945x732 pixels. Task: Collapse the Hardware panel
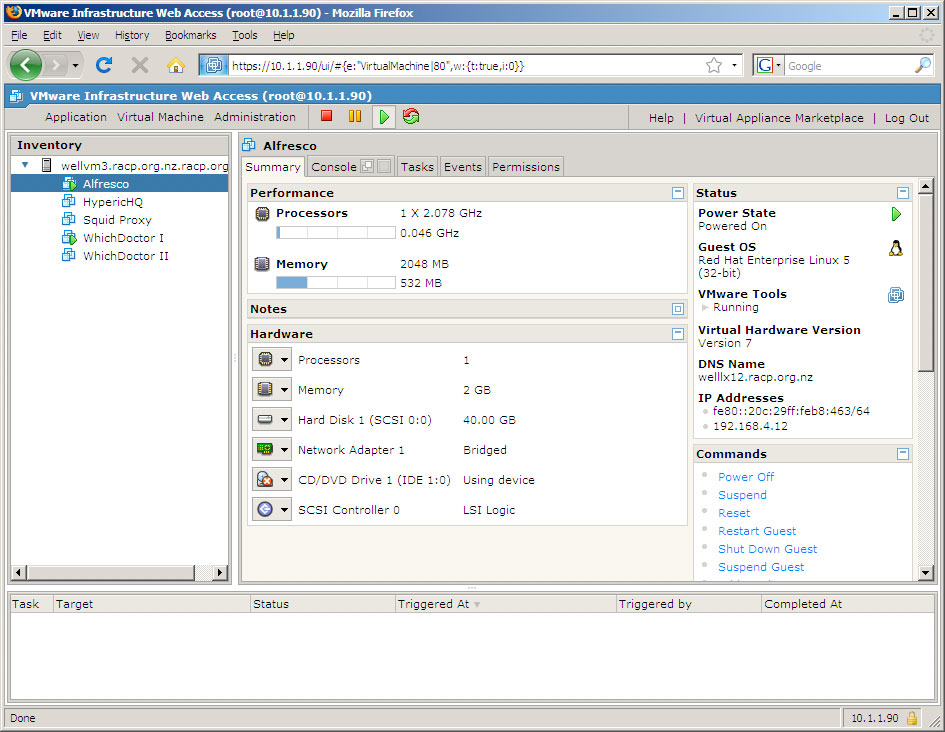click(678, 334)
